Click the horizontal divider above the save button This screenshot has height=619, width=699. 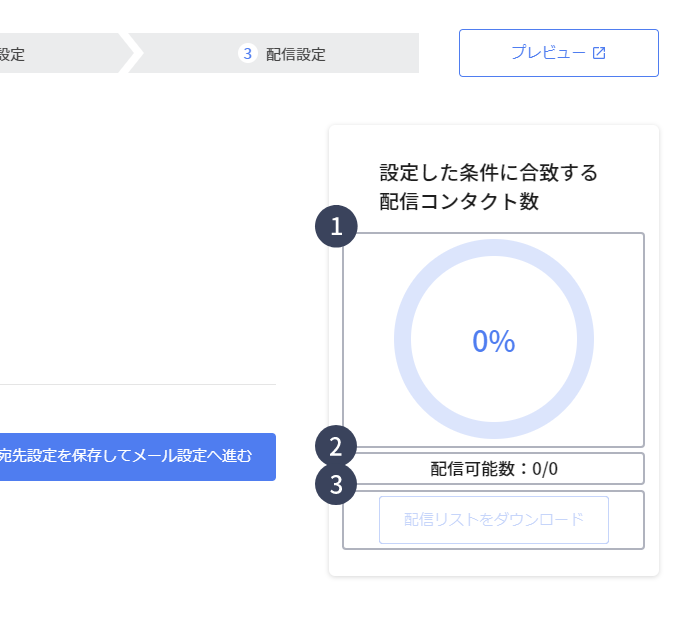point(138,384)
